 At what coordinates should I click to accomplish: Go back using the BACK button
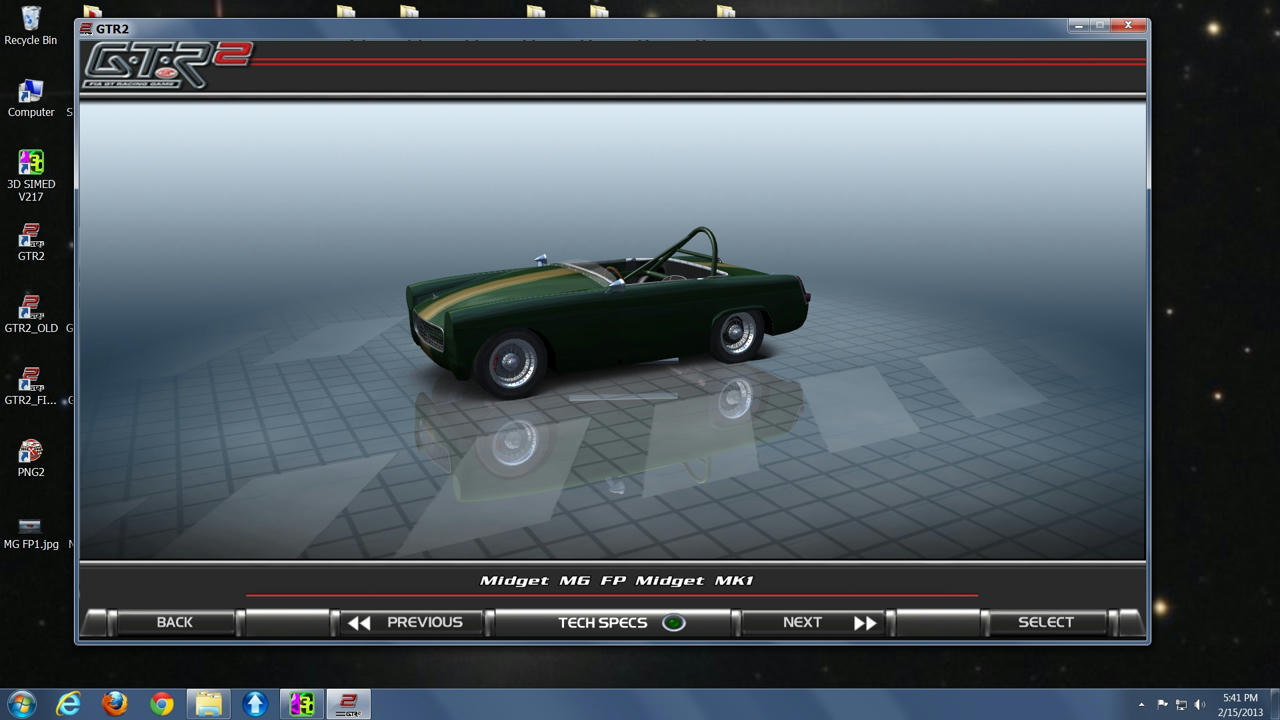coord(174,622)
